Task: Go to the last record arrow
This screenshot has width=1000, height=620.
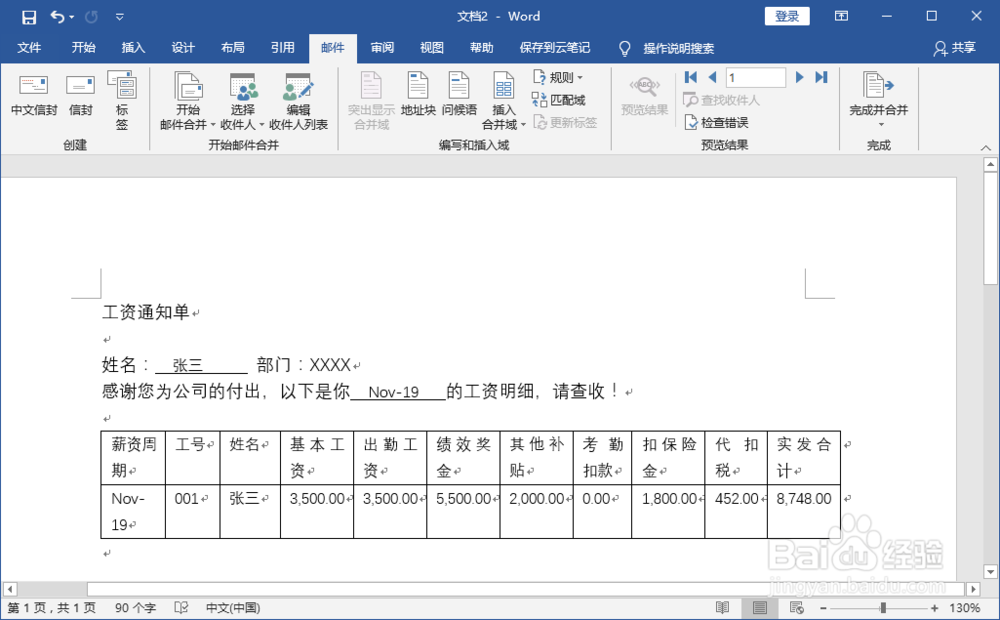Action: coord(821,77)
